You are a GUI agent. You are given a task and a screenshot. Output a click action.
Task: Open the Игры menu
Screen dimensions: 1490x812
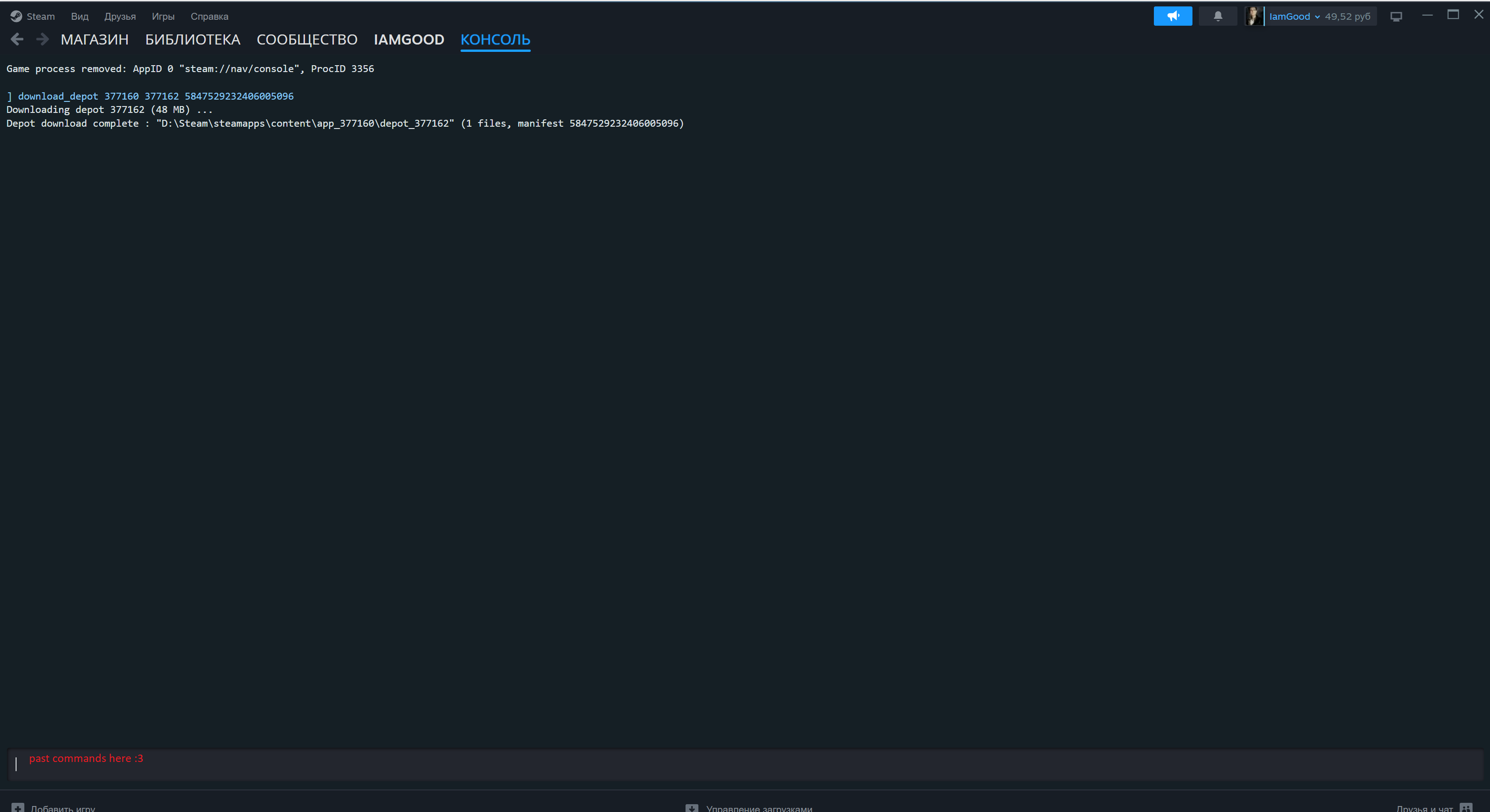(163, 16)
